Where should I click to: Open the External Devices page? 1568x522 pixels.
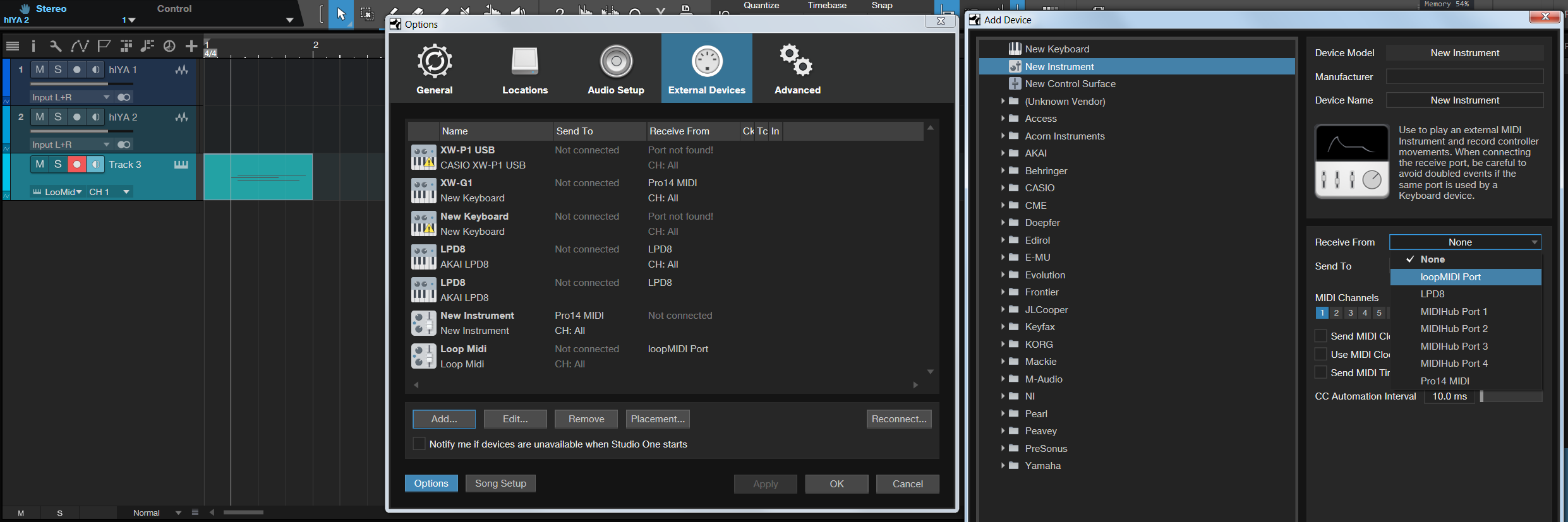(x=707, y=68)
